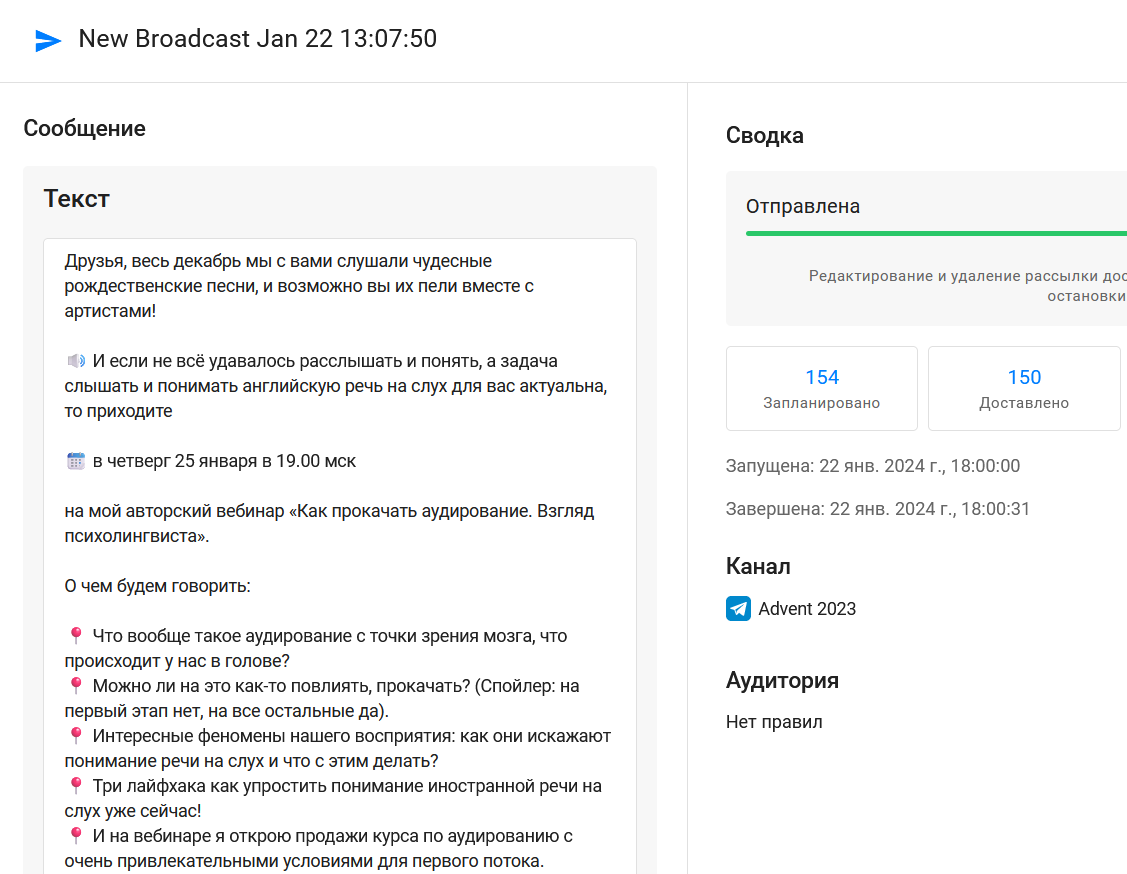Open the 150 Доставлено stat card
Viewport: 1127px width, 874px height.
click(1023, 388)
